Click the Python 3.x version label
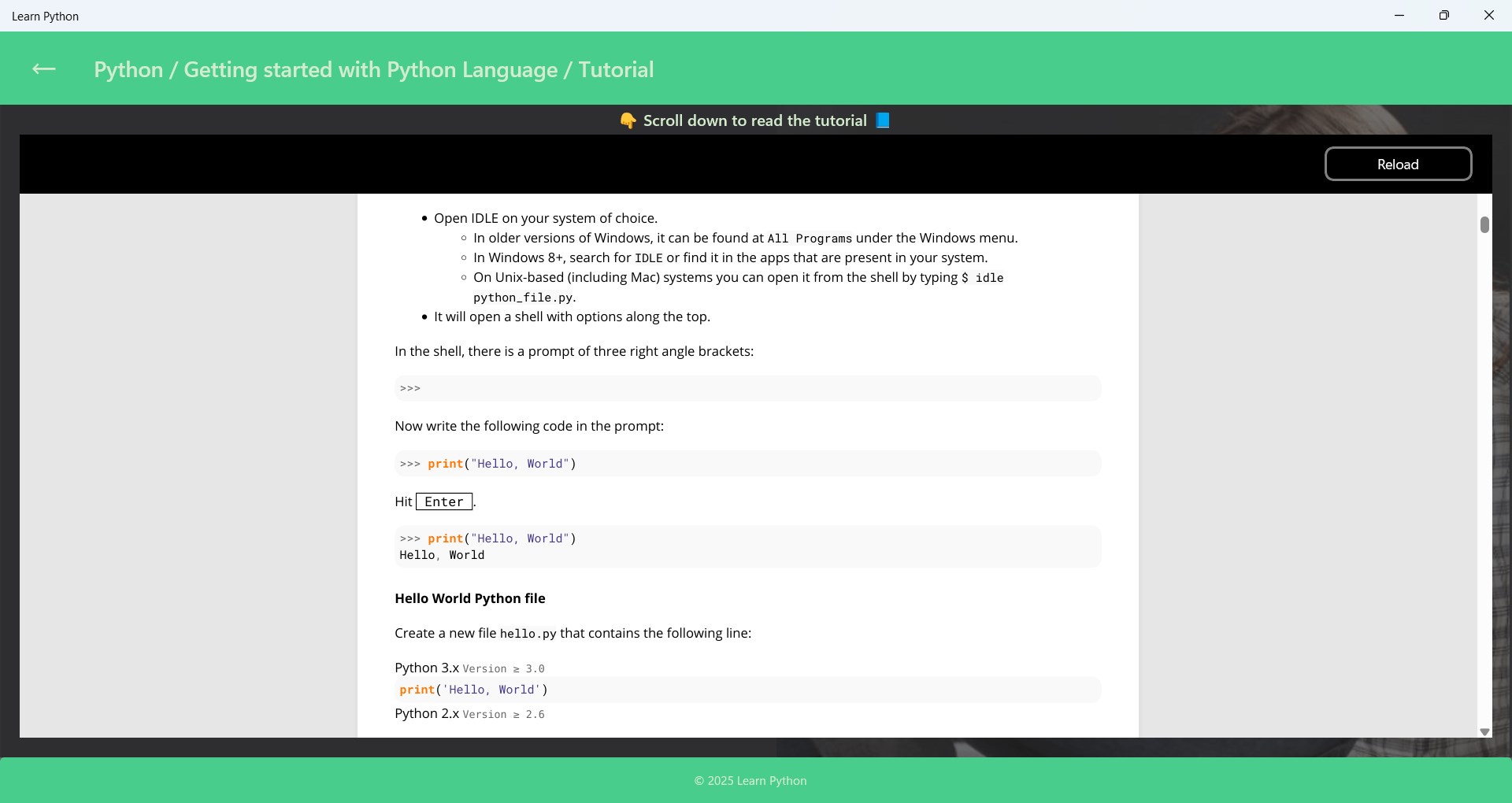Viewport: 1512px width, 803px height. pyautogui.click(x=426, y=668)
